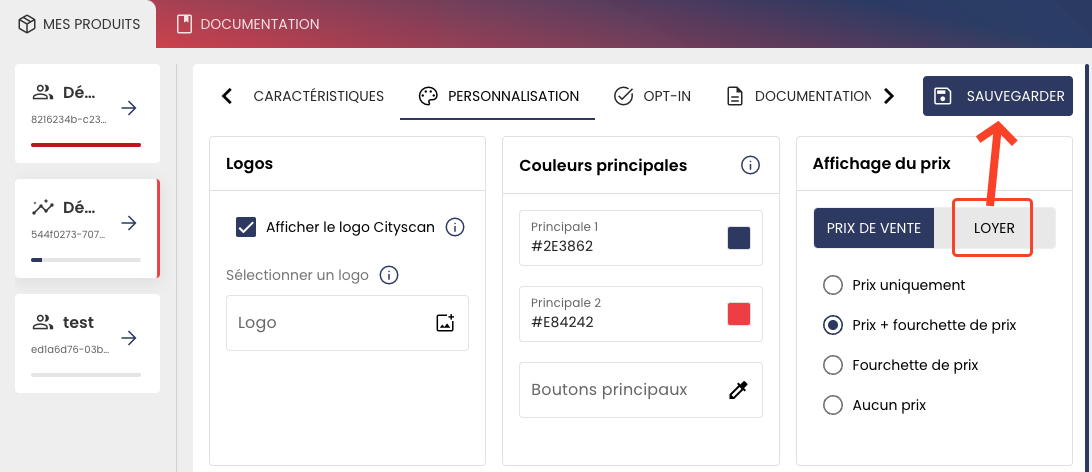This screenshot has height=472, width=1092.
Task: Show more tabs with right chevron
Action: [889, 96]
